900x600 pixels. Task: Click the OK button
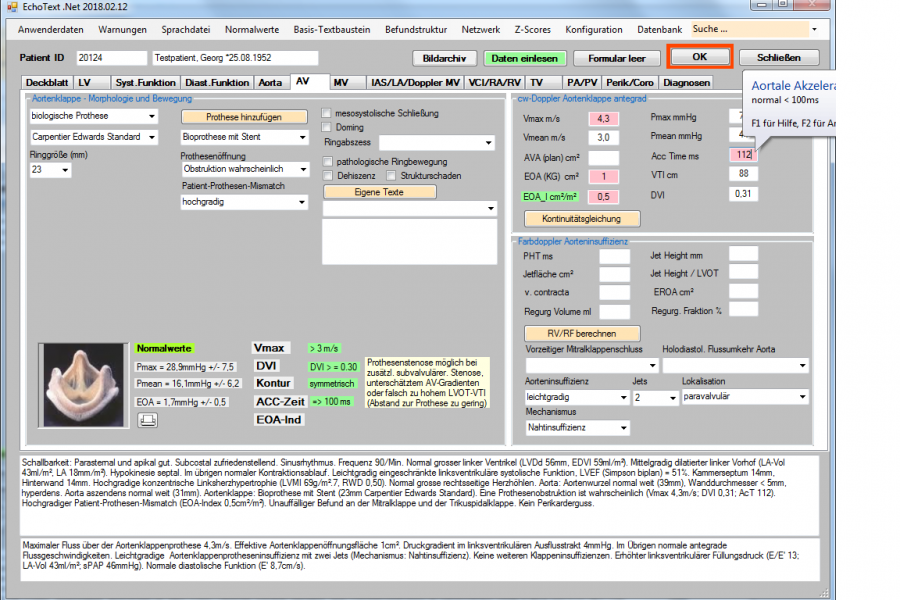pyautogui.click(x=700, y=57)
